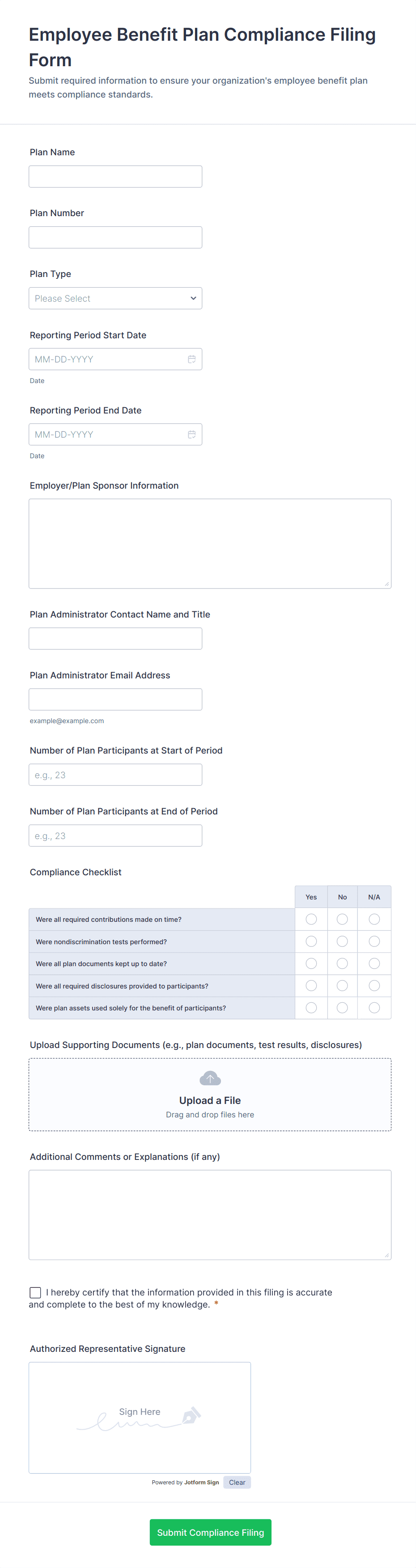This screenshot has width=416, height=1568.
Task: Open the Jotform Sign link
Action: point(201,1482)
